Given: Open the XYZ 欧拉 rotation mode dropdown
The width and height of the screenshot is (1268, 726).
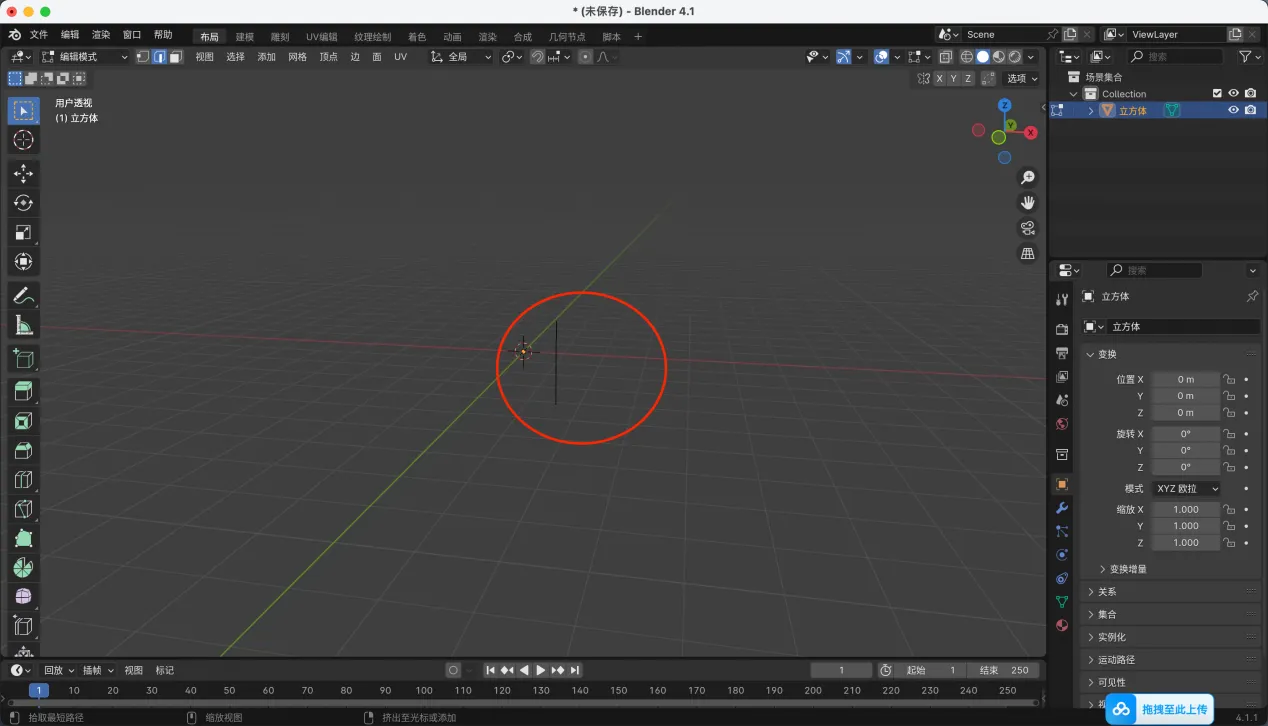Looking at the screenshot, I should click(1187, 488).
